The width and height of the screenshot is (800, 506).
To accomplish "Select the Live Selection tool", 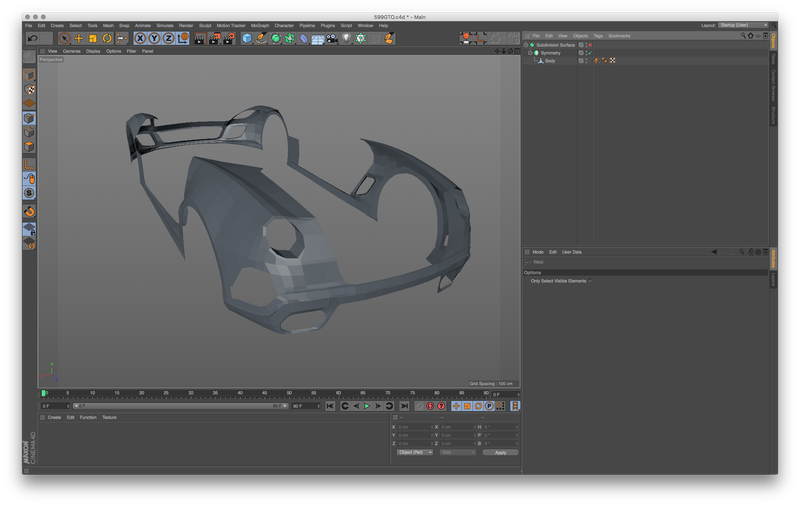I will [64, 38].
